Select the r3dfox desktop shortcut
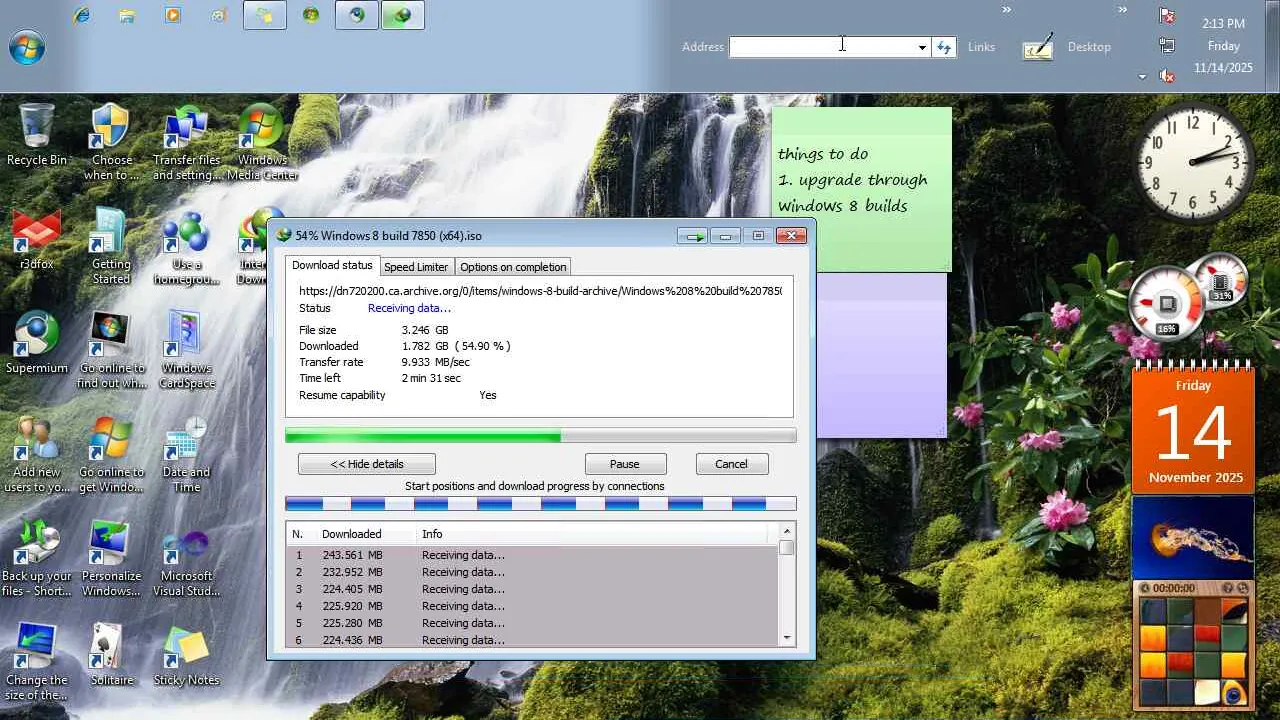This screenshot has height=720, width=1280. click(37, 239)
